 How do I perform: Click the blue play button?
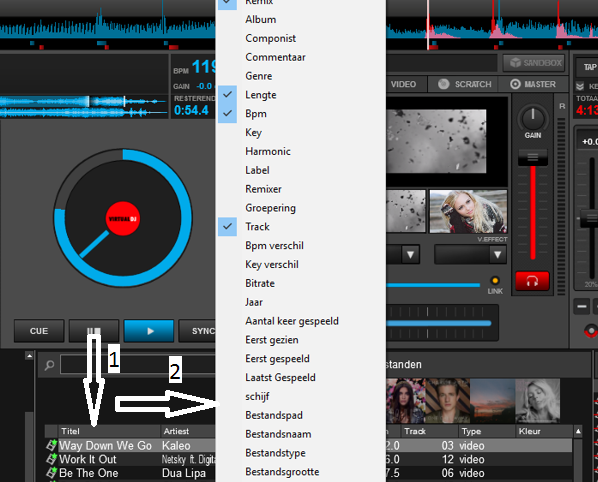[x=149, y=331]
